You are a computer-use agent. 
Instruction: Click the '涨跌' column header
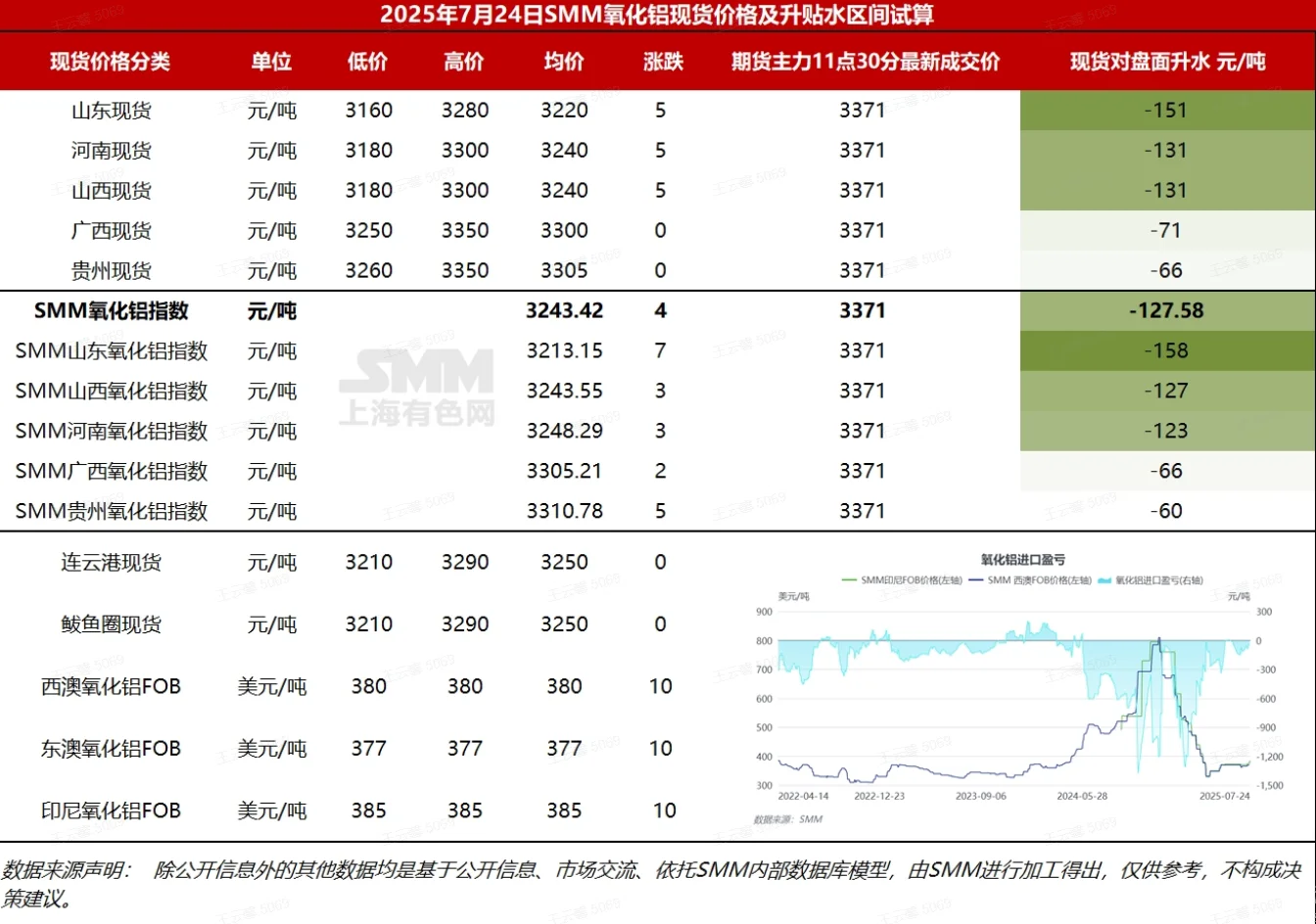[x=663, y=62]
